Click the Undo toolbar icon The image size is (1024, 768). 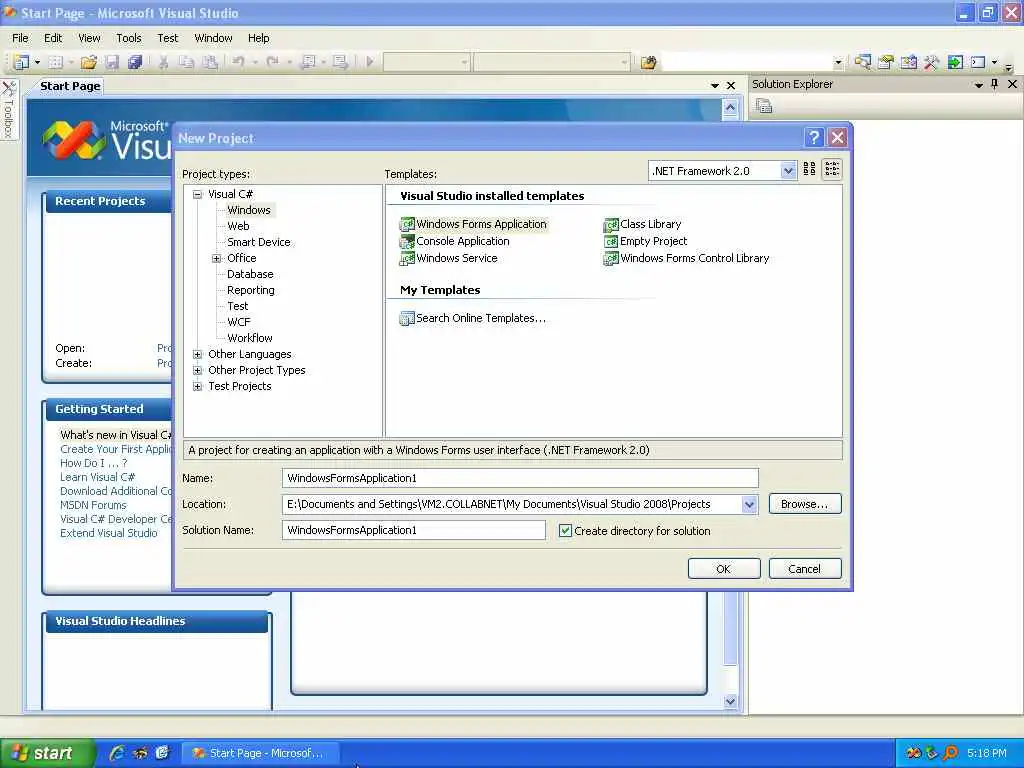click(x=238, y=62)
